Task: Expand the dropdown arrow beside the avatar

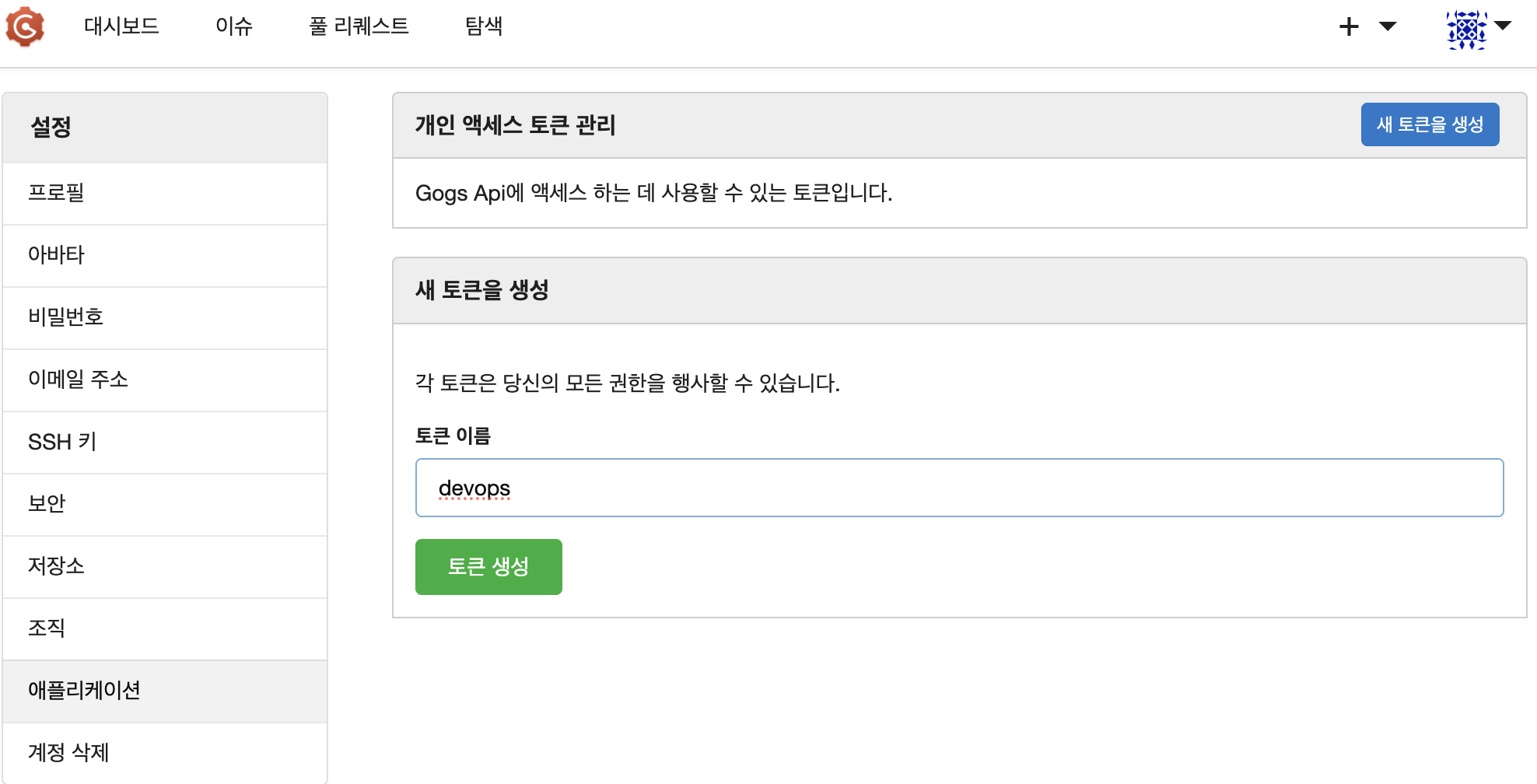Action: (1503, 25)
